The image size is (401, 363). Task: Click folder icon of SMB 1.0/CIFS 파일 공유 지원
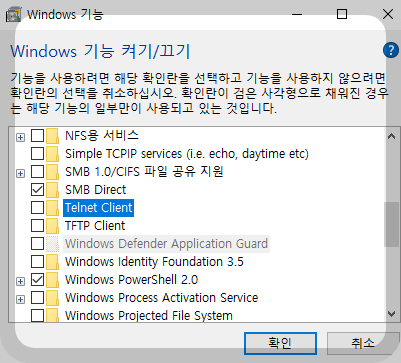(52, 172)
